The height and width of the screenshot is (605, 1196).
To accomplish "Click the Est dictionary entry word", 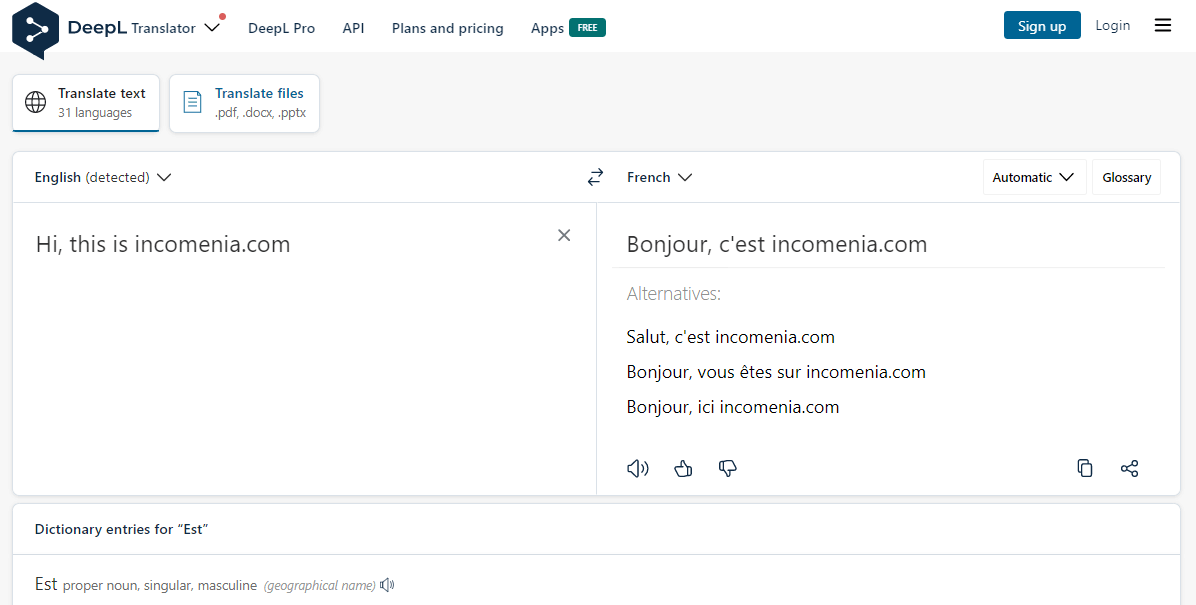I will (46, 584).
